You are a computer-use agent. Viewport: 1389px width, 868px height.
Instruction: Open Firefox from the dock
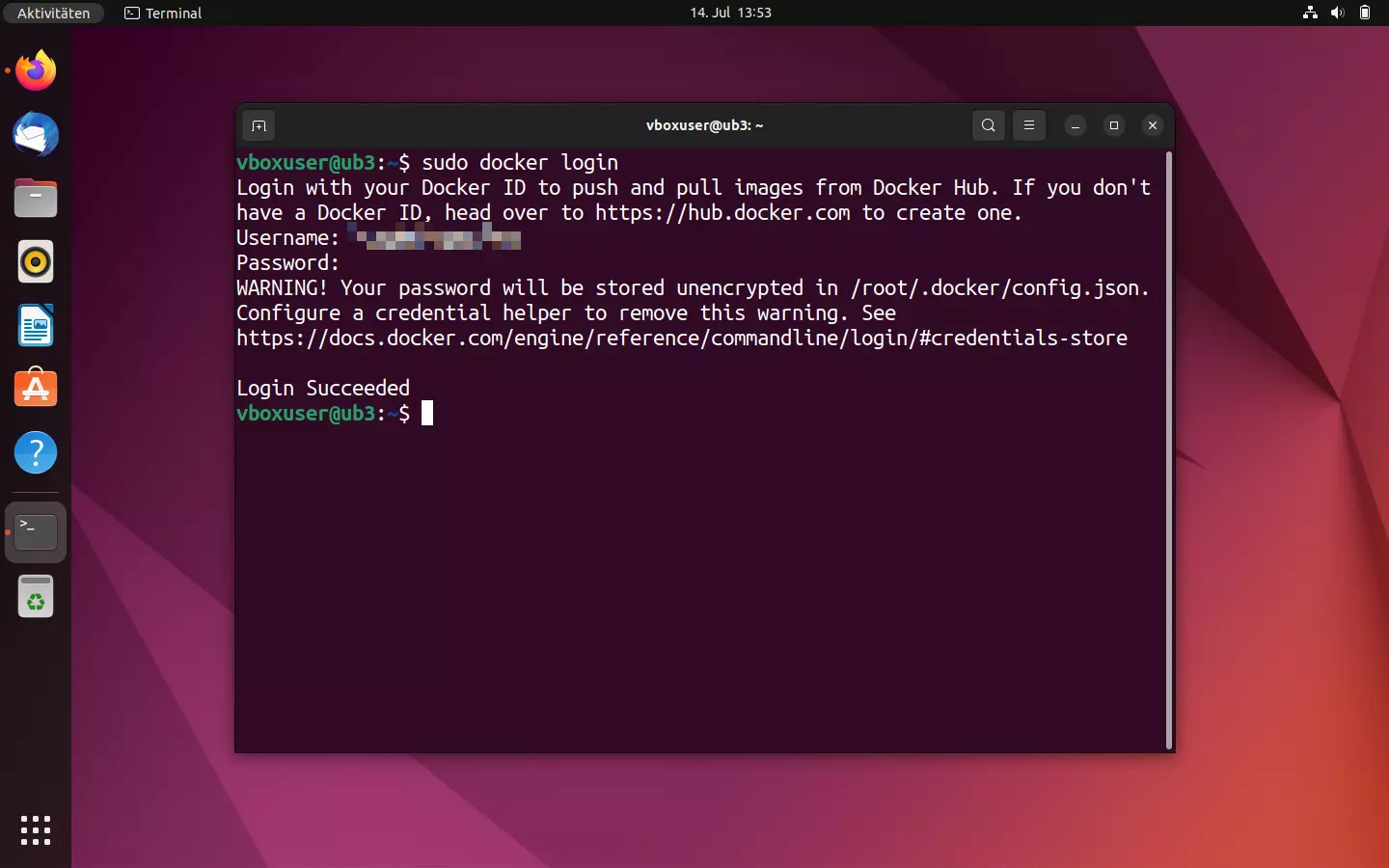(x=35, y=70)
